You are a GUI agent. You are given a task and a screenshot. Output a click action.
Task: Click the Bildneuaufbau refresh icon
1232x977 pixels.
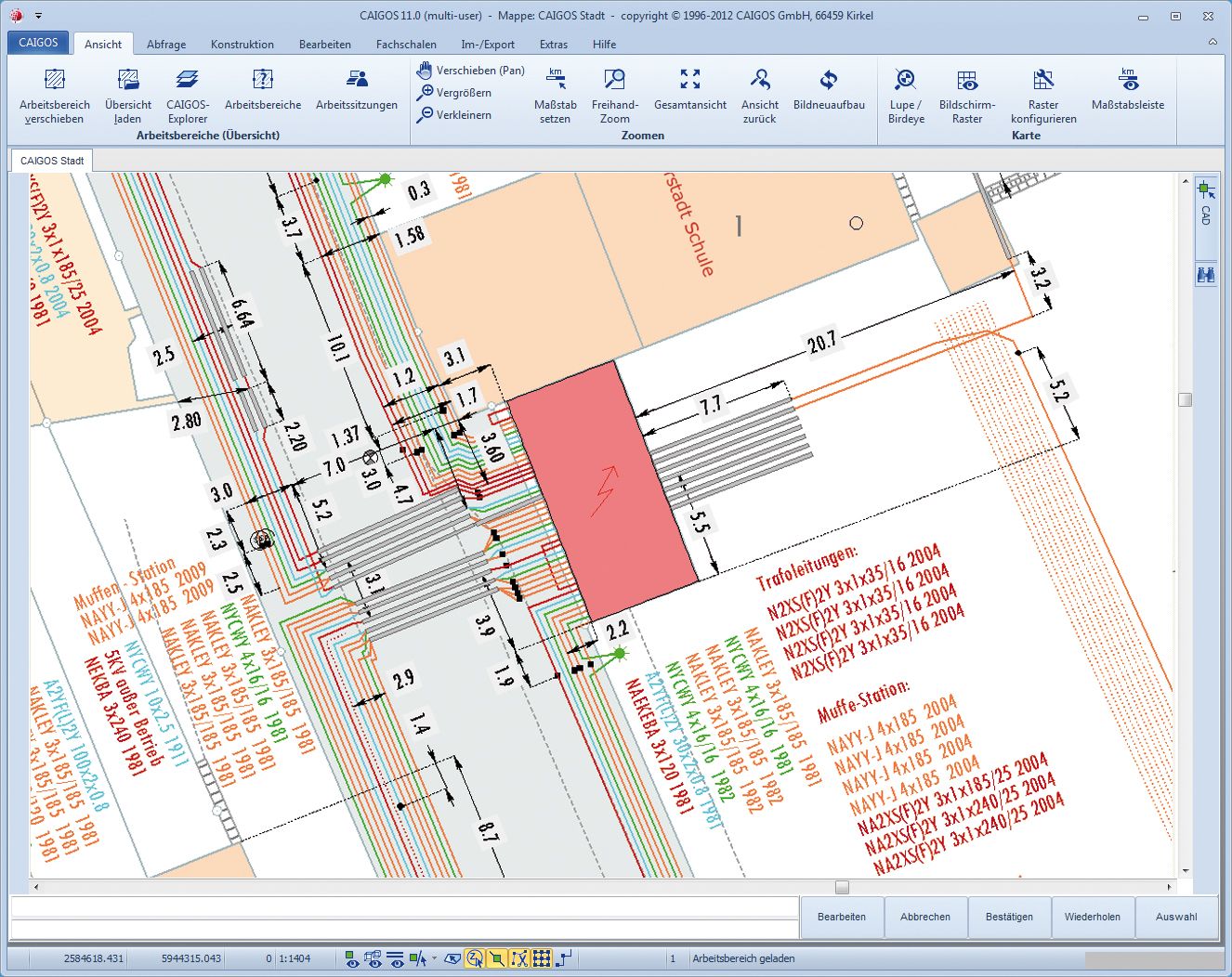[x=828, y=81]
